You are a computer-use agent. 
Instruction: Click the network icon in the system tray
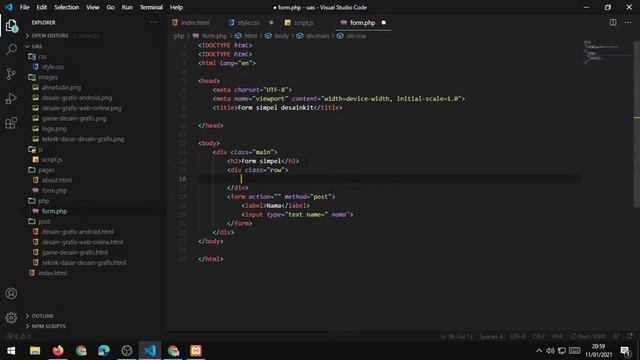562,351
